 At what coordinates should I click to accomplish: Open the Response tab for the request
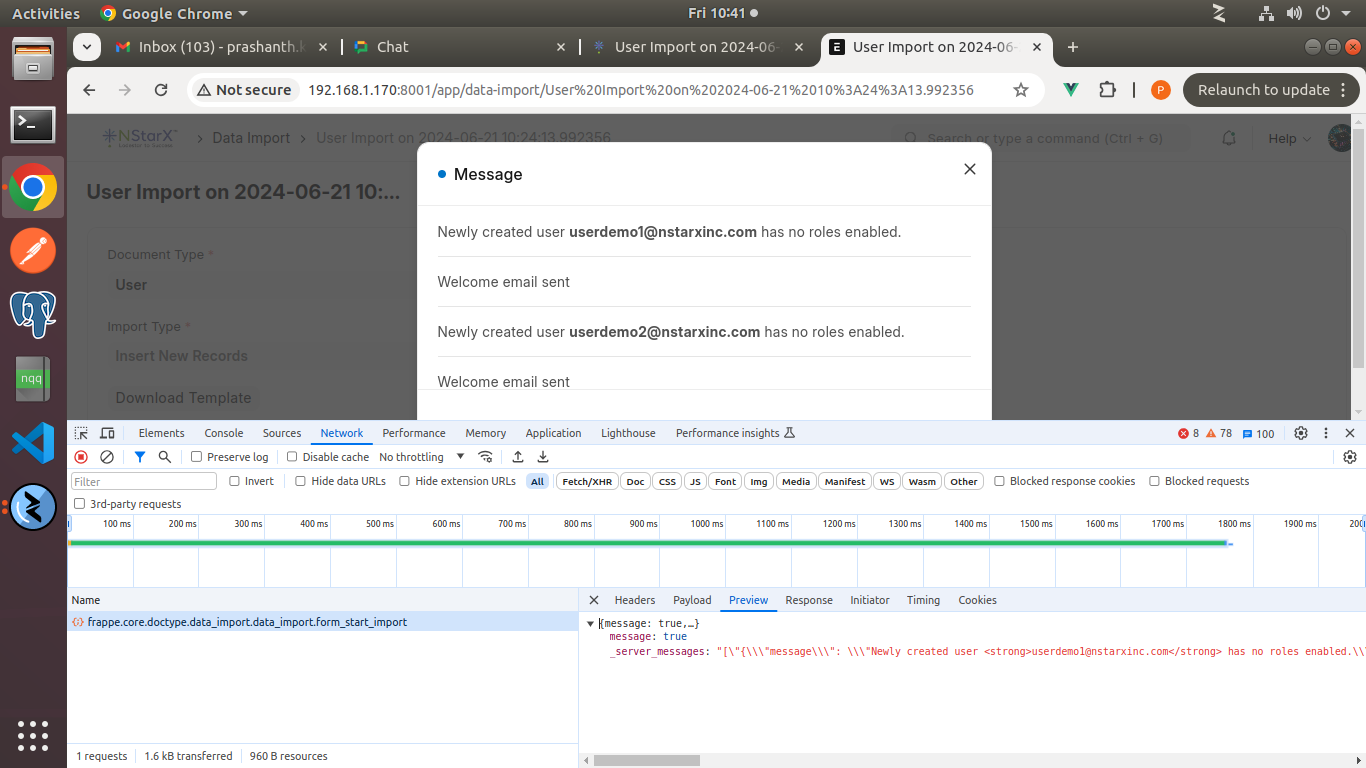tap(808, 600)
